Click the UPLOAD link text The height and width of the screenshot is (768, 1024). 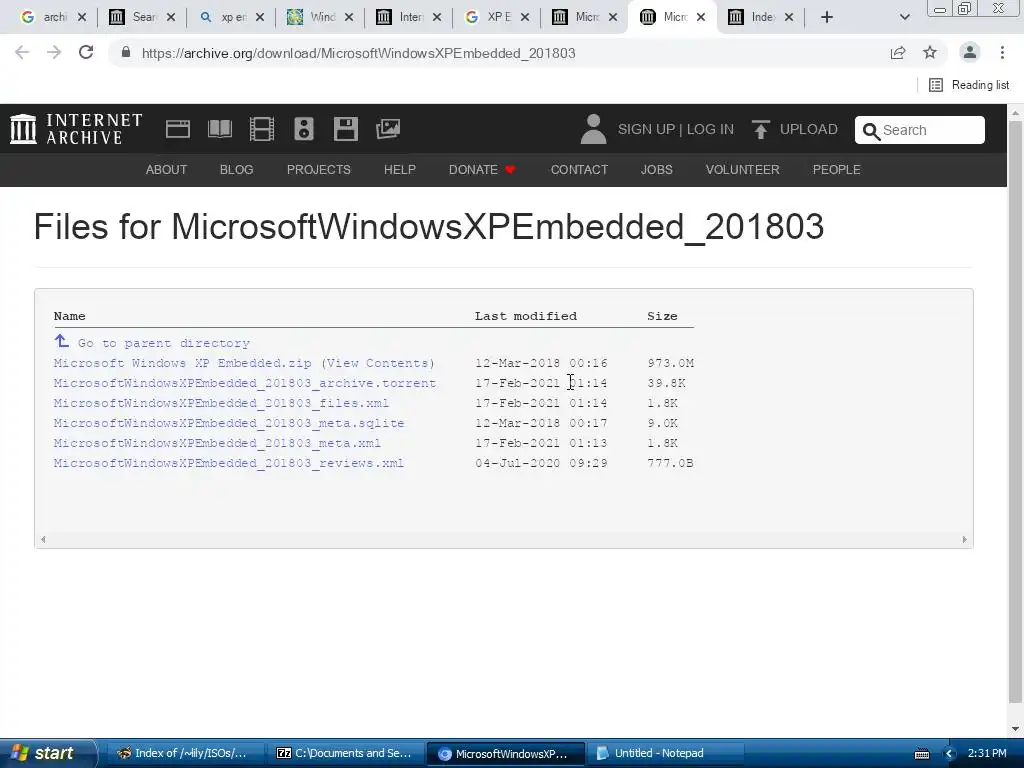pyautogui.click(x=808, y=129)
